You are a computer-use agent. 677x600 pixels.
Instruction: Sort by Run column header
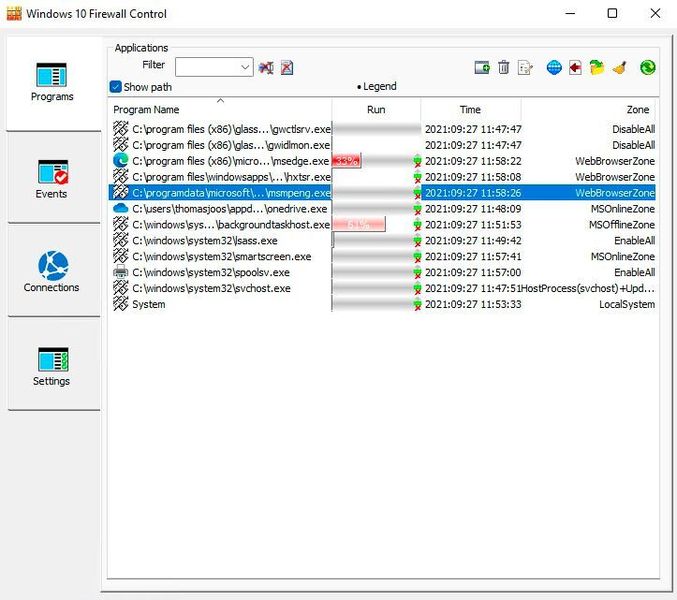376,109
